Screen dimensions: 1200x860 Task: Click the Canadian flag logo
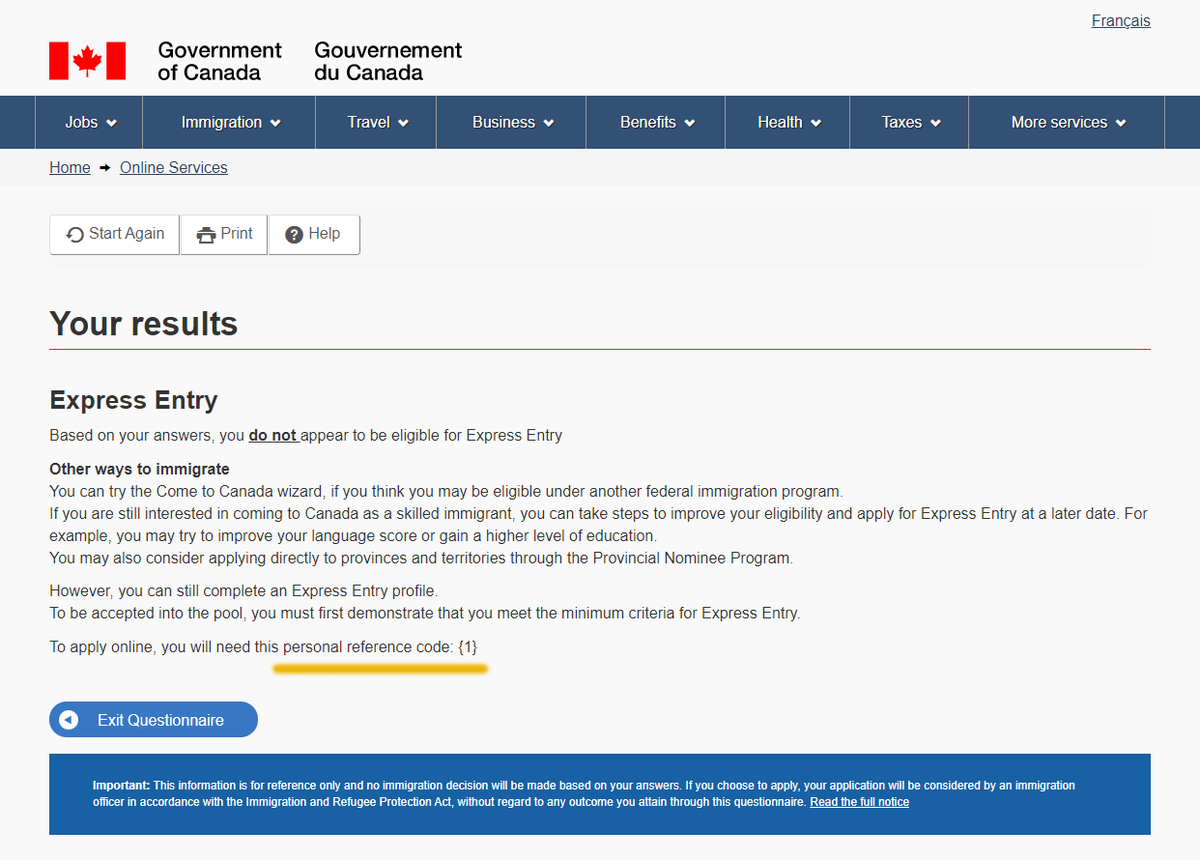coord(87,61)
